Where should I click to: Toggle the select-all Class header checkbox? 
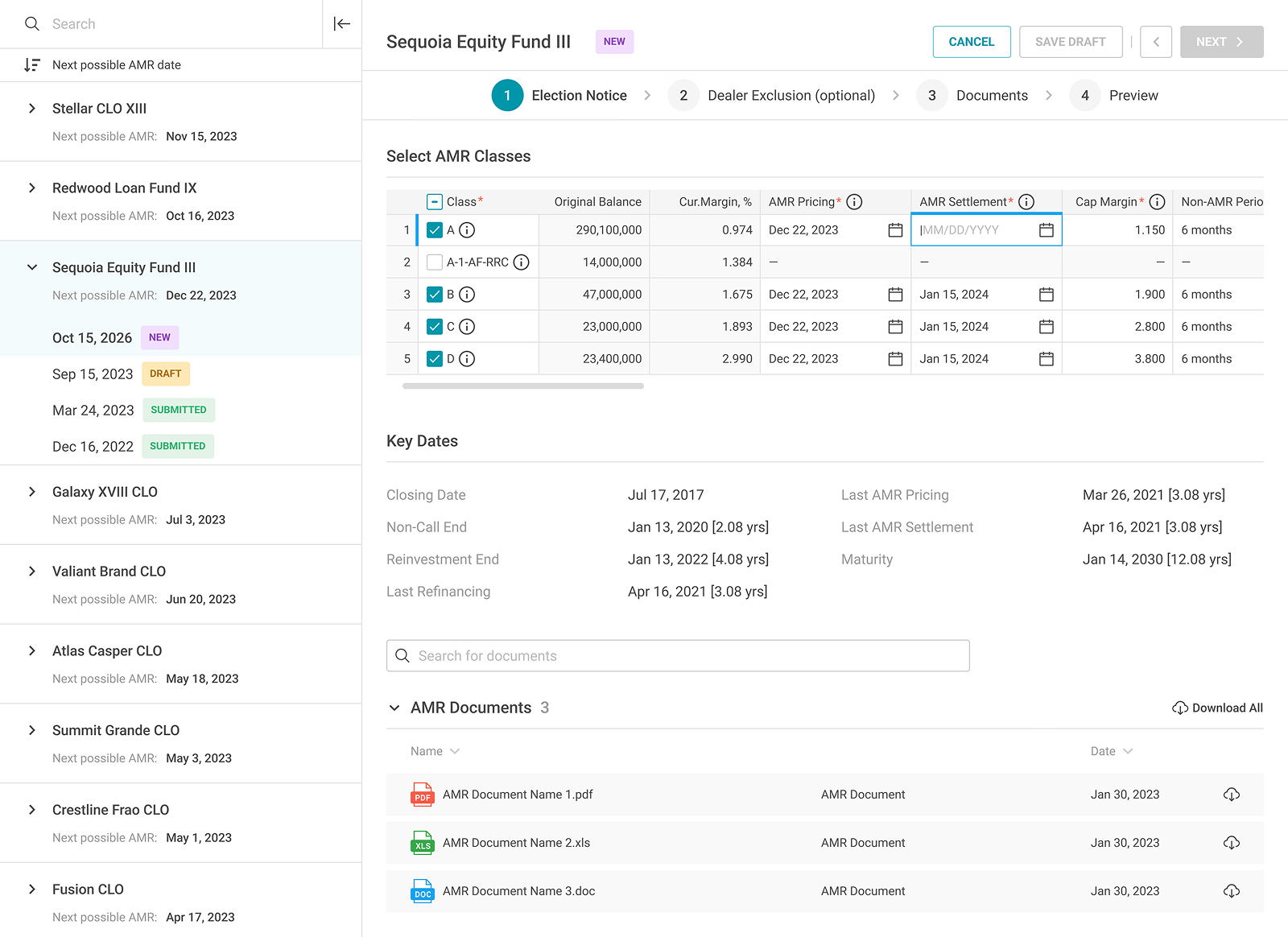tap(435, 202)
